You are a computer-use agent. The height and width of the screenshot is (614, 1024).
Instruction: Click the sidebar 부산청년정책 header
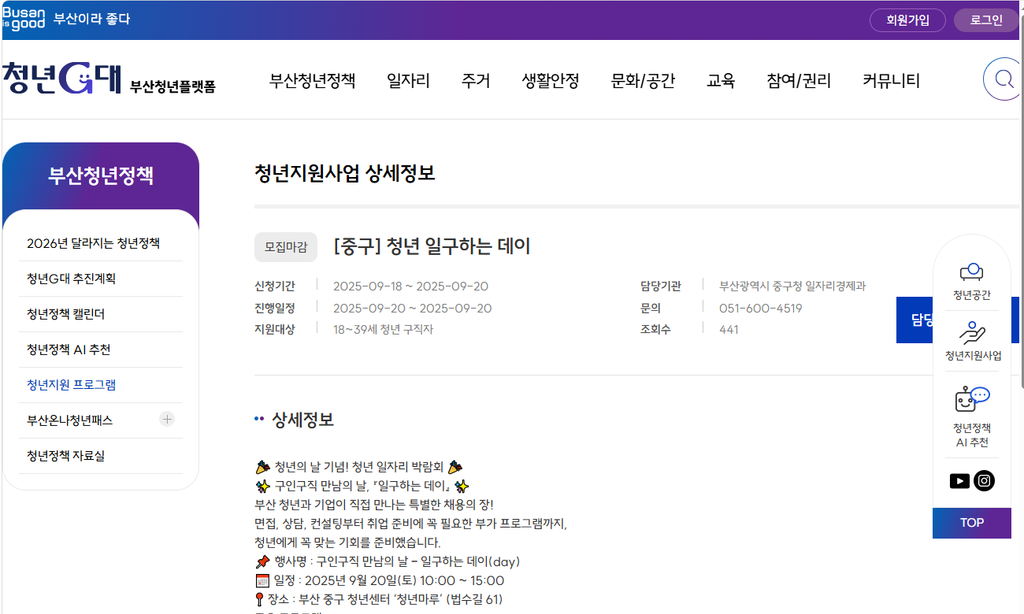pos(101,175)
